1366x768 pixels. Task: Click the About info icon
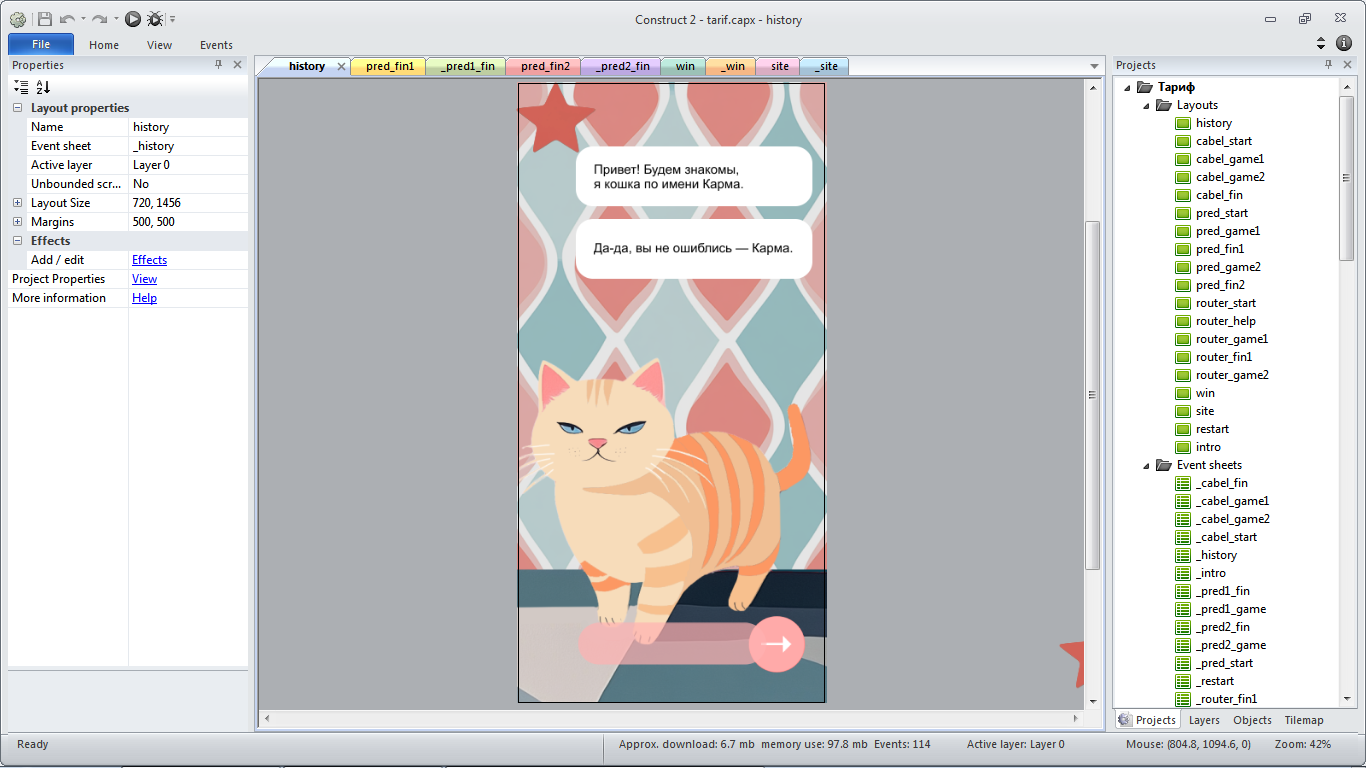[1344, 44]
